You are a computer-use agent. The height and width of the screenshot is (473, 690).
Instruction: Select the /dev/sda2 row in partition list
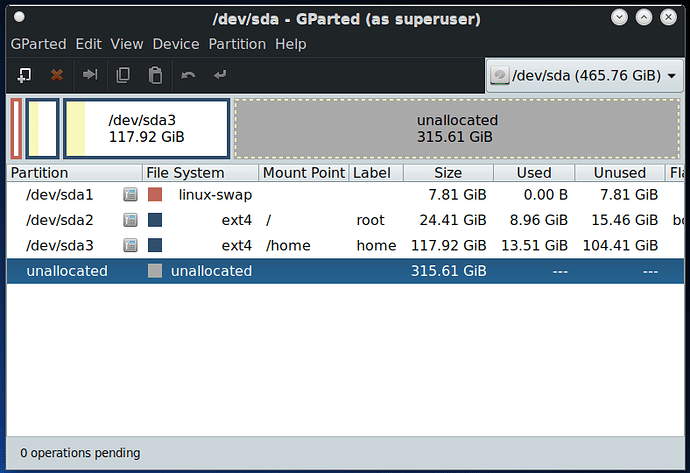[345, 220]
